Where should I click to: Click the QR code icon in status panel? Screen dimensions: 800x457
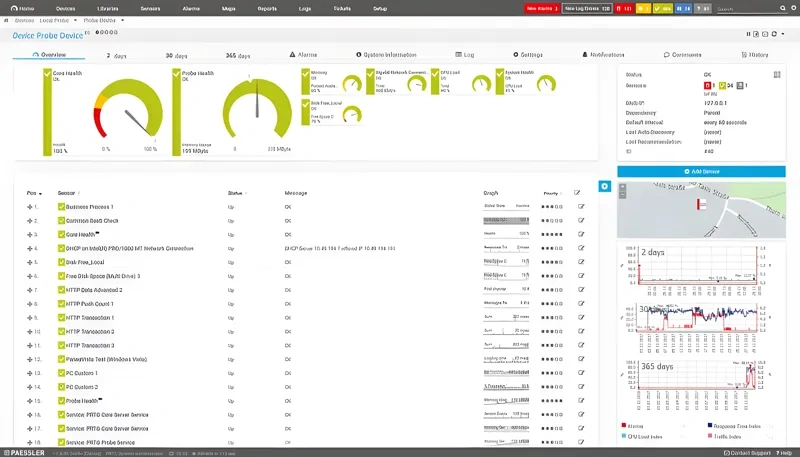click(x=776, y=74)
